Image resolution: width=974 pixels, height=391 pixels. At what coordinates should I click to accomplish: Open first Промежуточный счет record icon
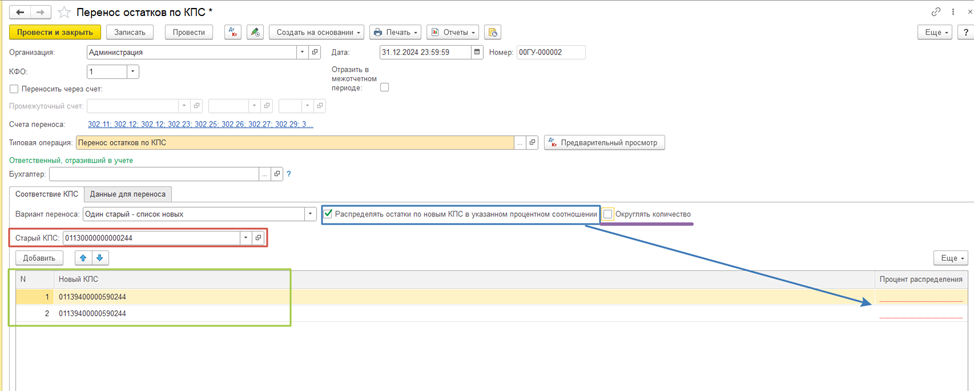coord(197,106)
